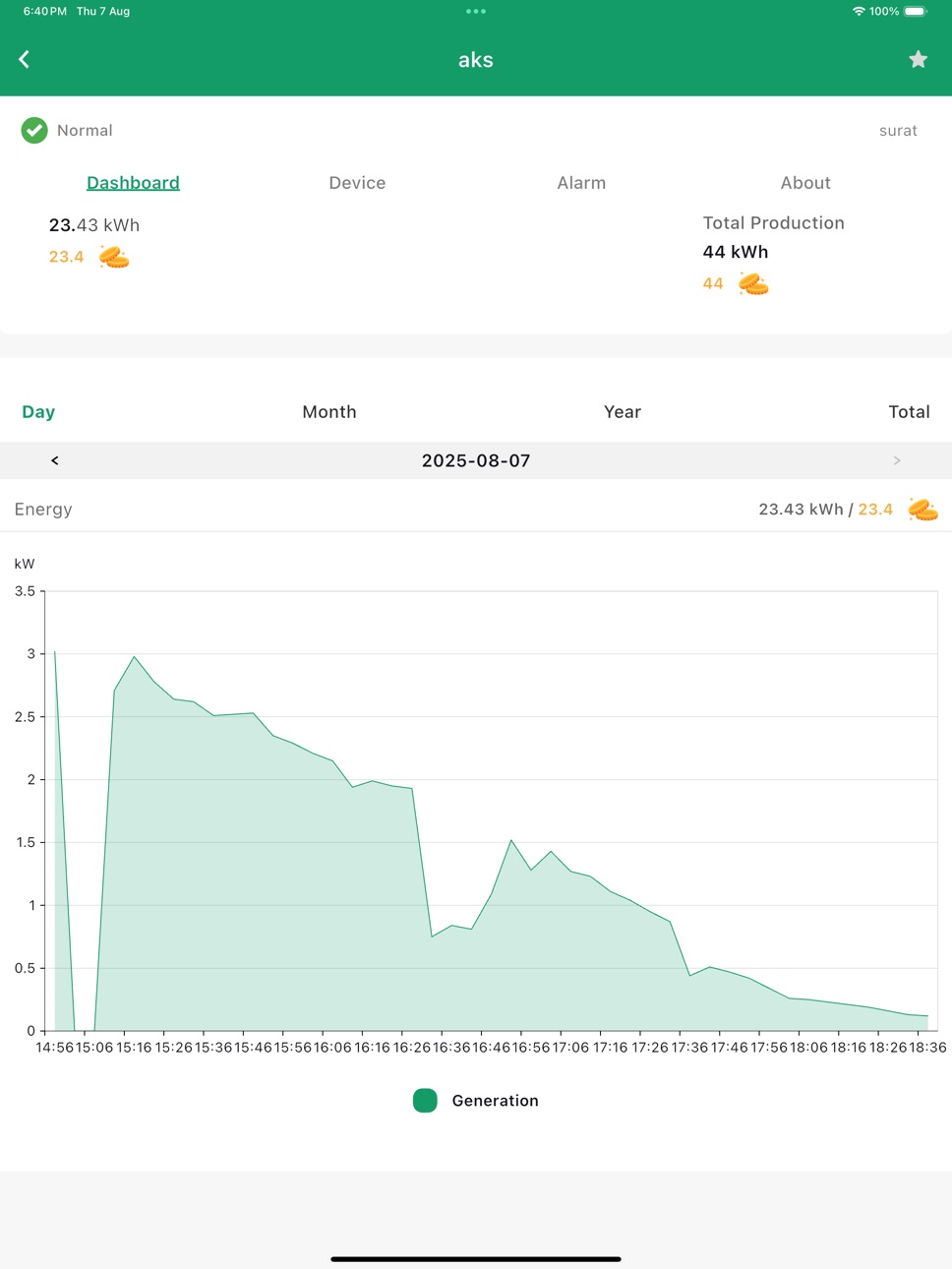
Task: Tap the '44 kWh' total value
Action: 736,252
